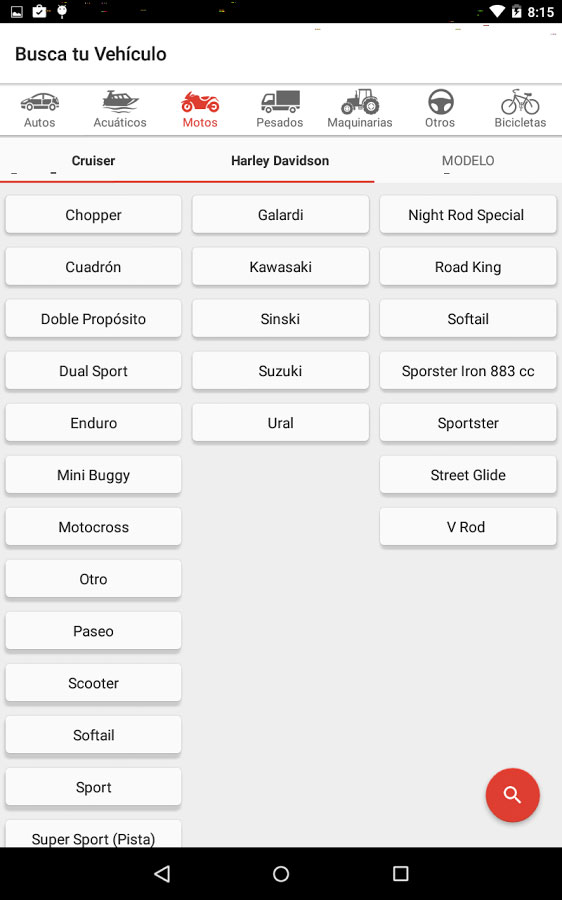Open the Acuáticos boat category
This screenshot has height=900, width=562.
[120, 101]
